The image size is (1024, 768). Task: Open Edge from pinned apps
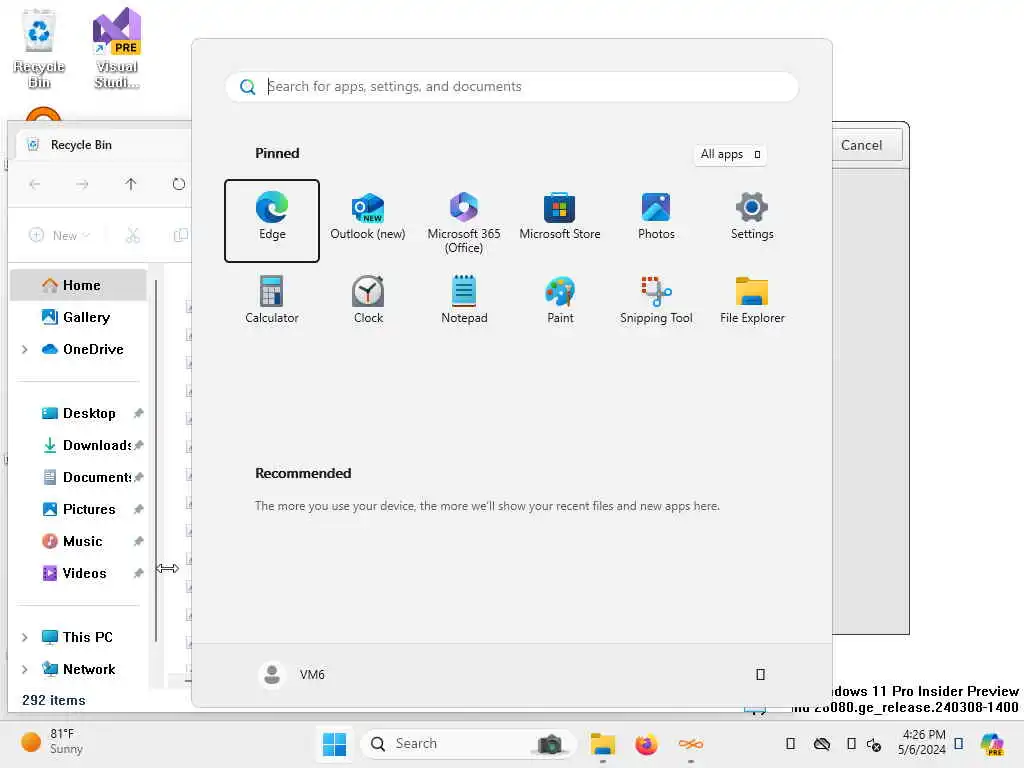(x=272, y=221)
